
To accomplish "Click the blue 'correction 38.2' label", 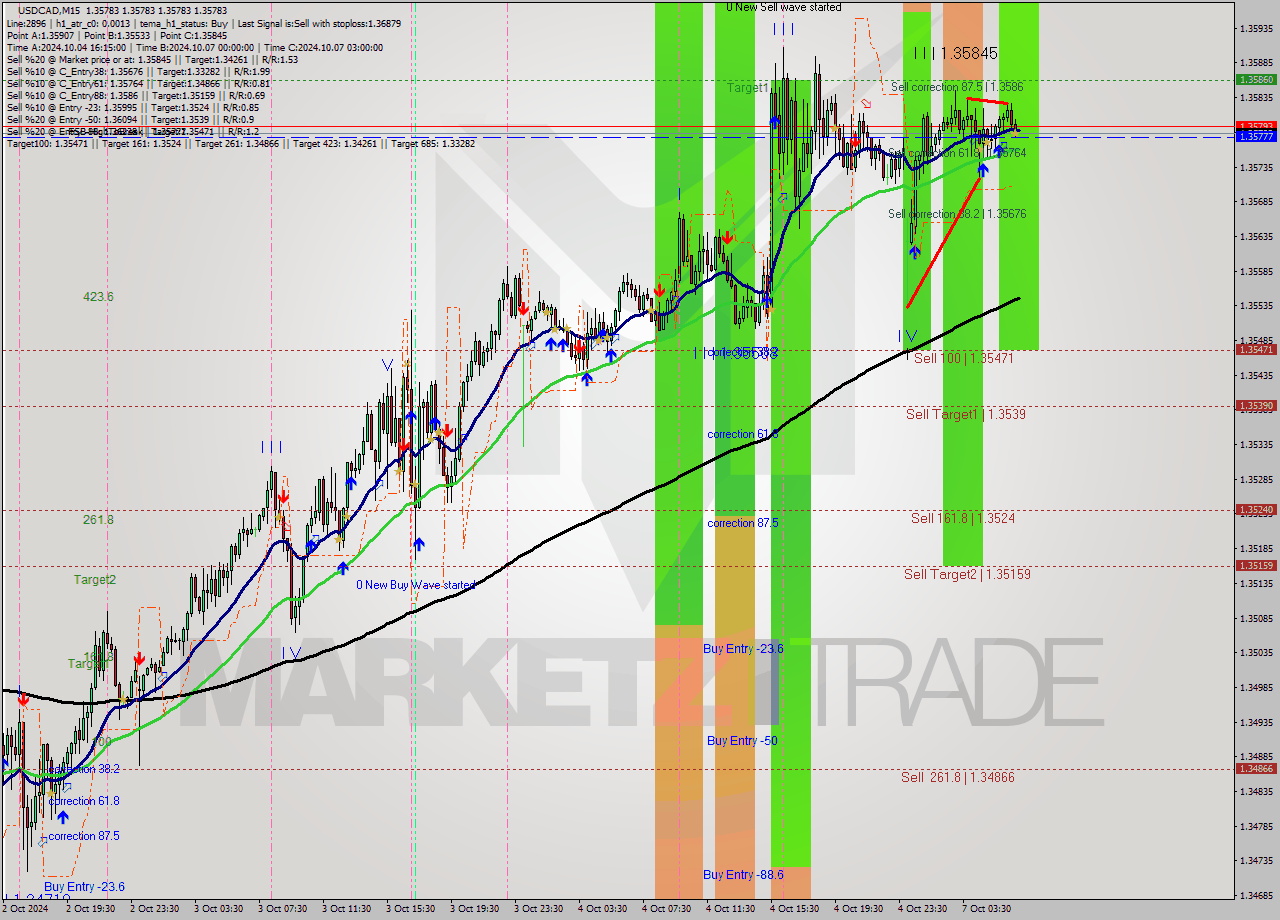I will (x=84, y=770).
